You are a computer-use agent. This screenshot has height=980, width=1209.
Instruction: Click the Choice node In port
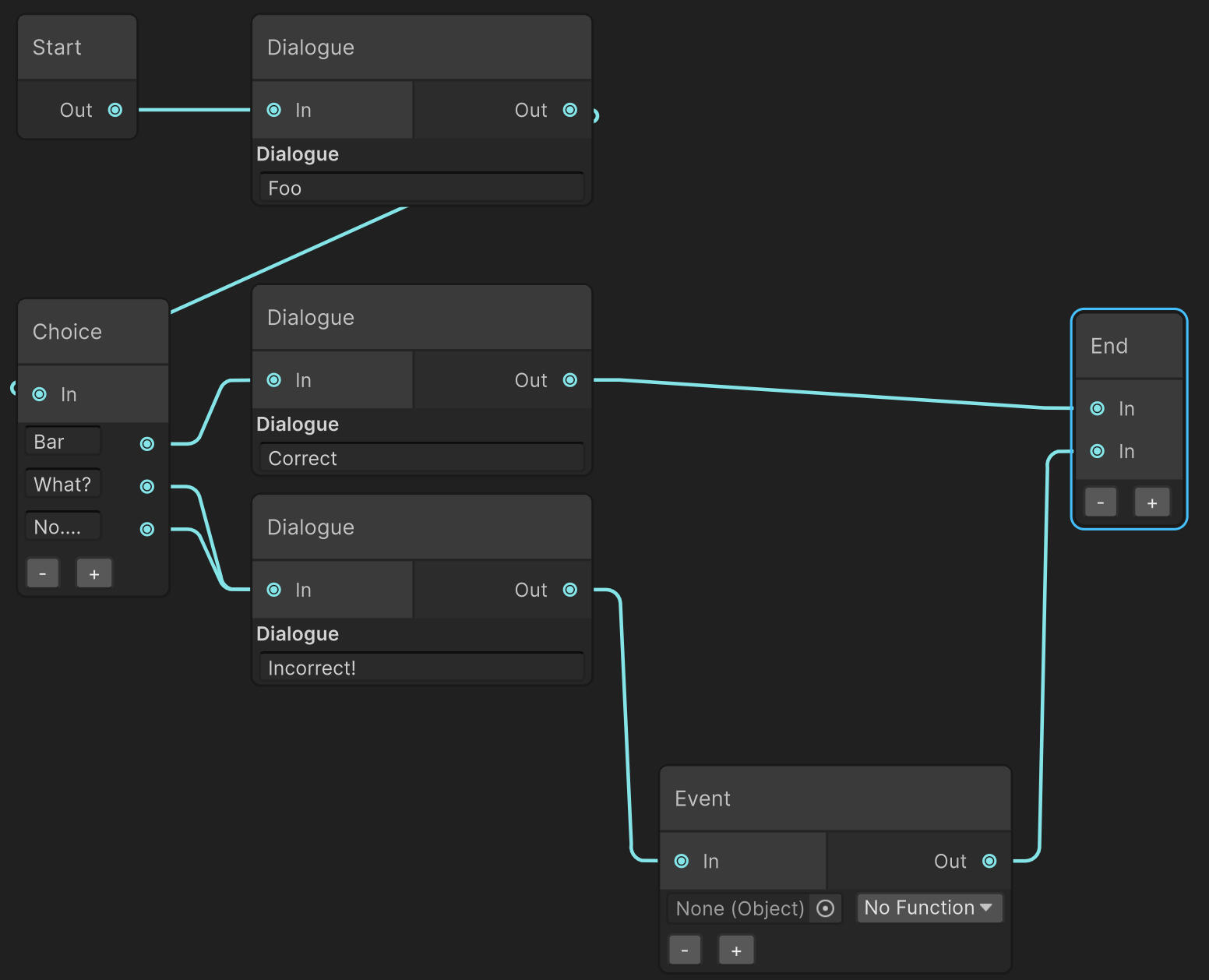coord(40,394)
